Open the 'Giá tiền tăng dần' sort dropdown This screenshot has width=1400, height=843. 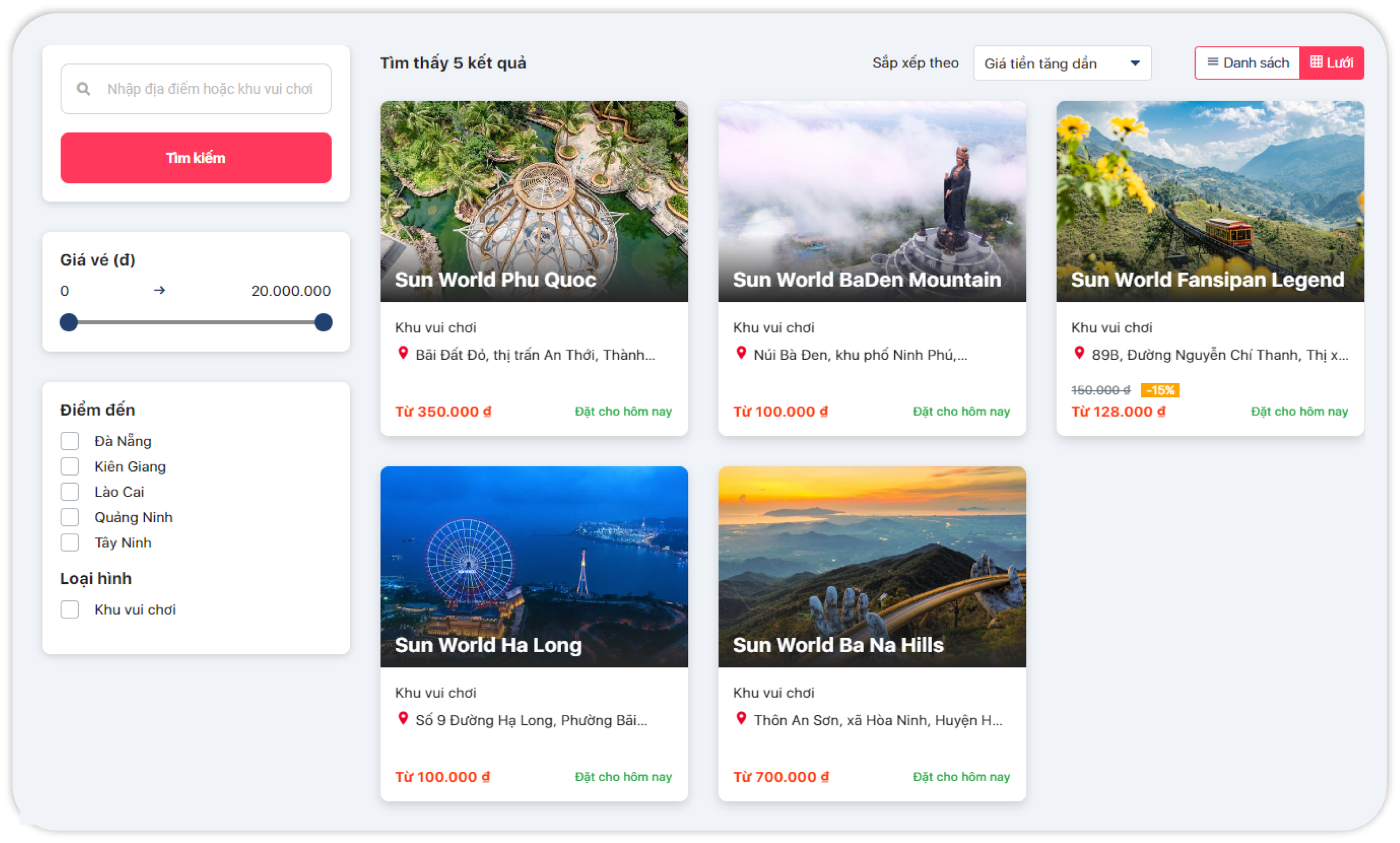(1062, 63)
